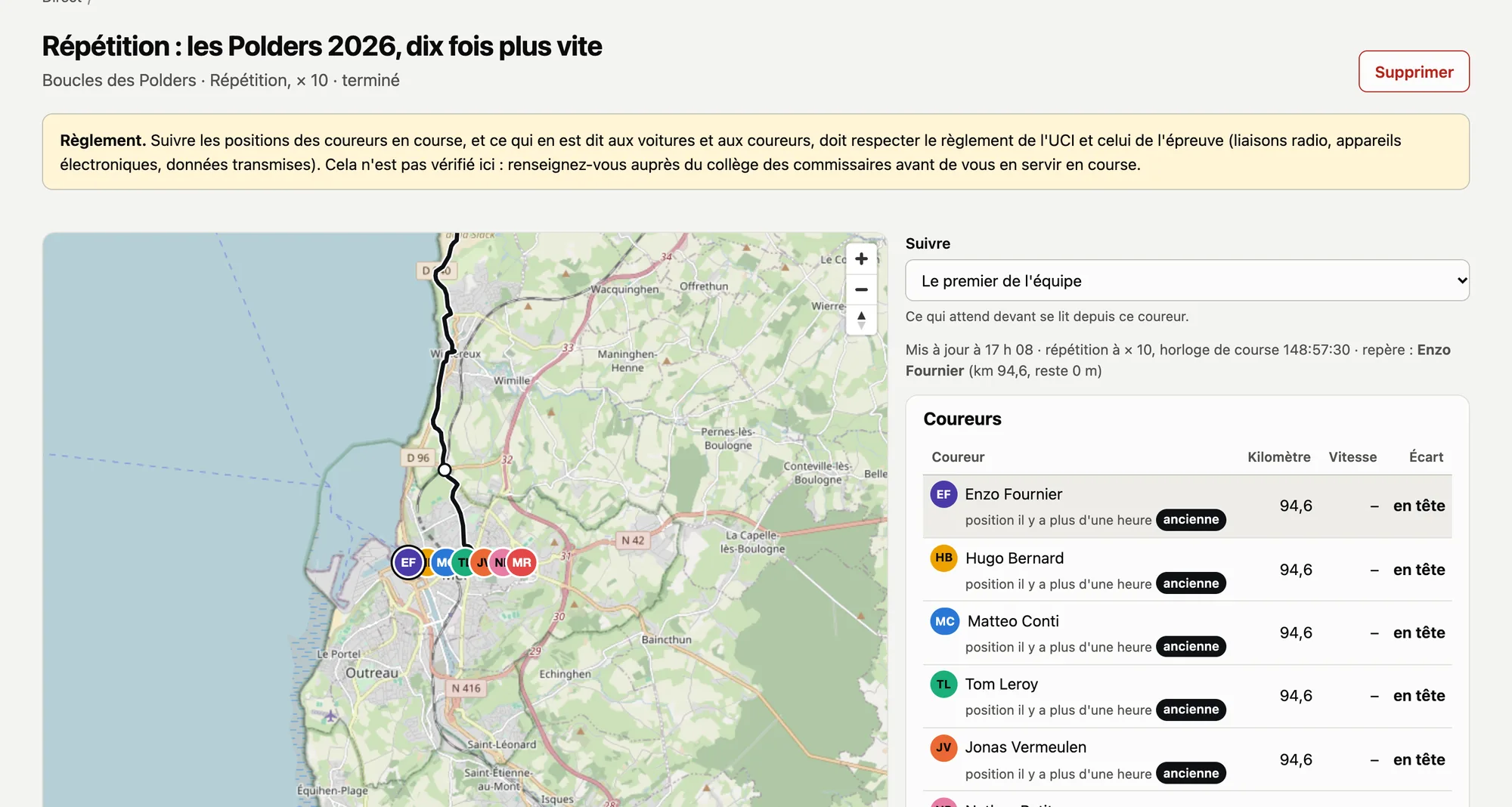Reset map bearing with compass button
The height and width of the screenshot is (807, 1512).
pyautogui.click(x=861, y=319)
